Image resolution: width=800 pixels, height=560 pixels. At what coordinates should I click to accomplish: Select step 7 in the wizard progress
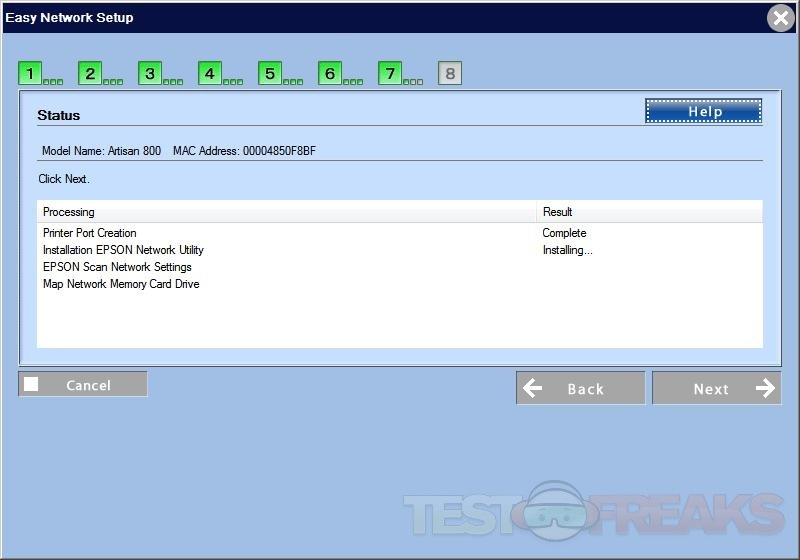pos(390,73)
